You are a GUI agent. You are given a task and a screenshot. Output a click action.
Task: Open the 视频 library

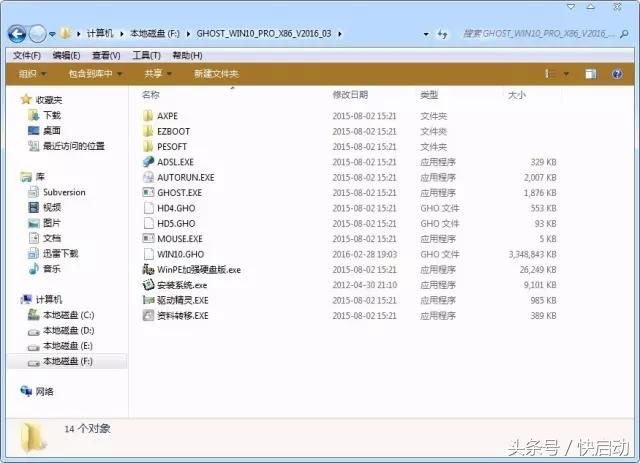click(x=52, y=207)
